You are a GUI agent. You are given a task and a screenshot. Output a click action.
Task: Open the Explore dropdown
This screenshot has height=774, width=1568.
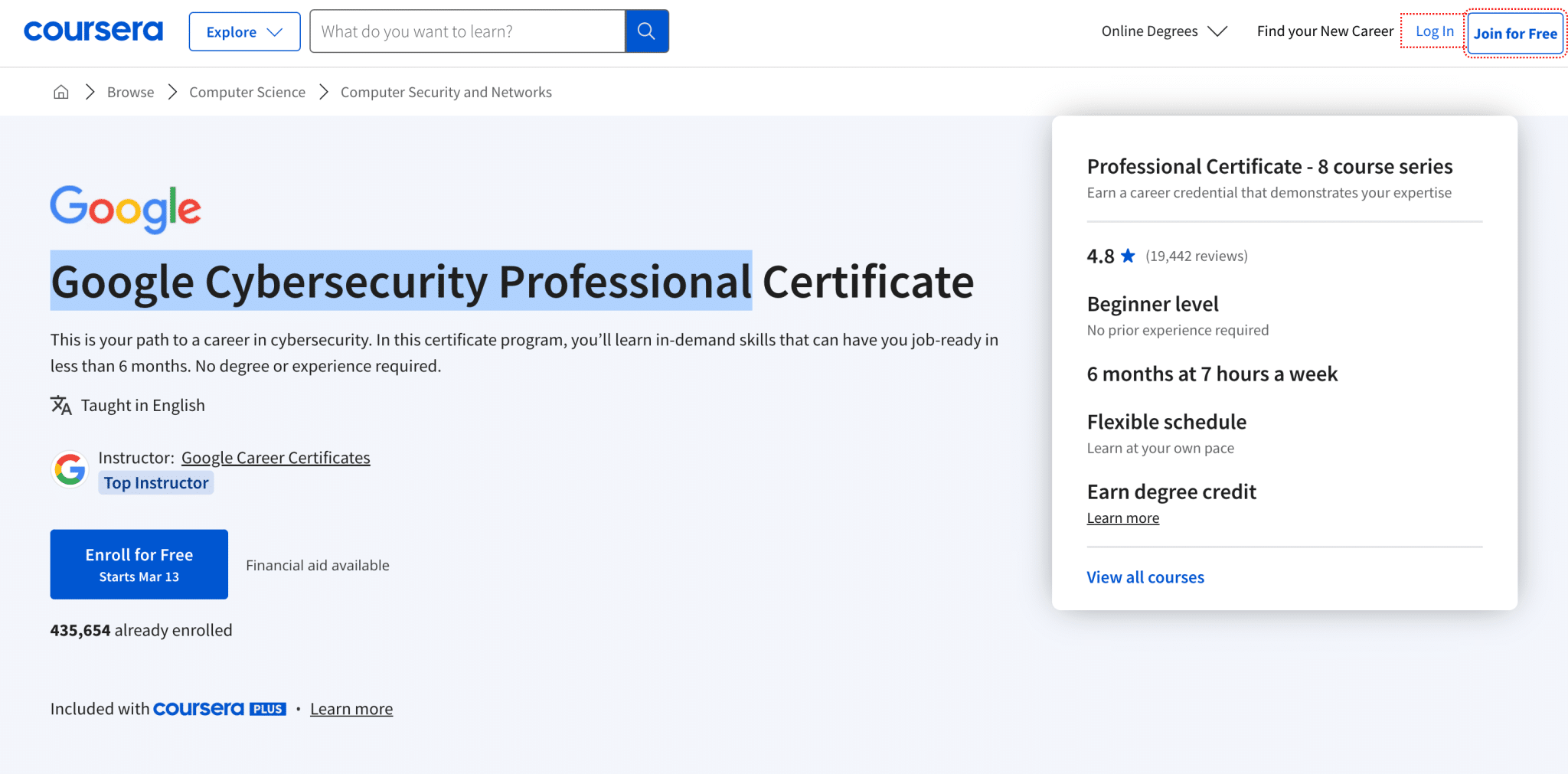pos(243,31)
